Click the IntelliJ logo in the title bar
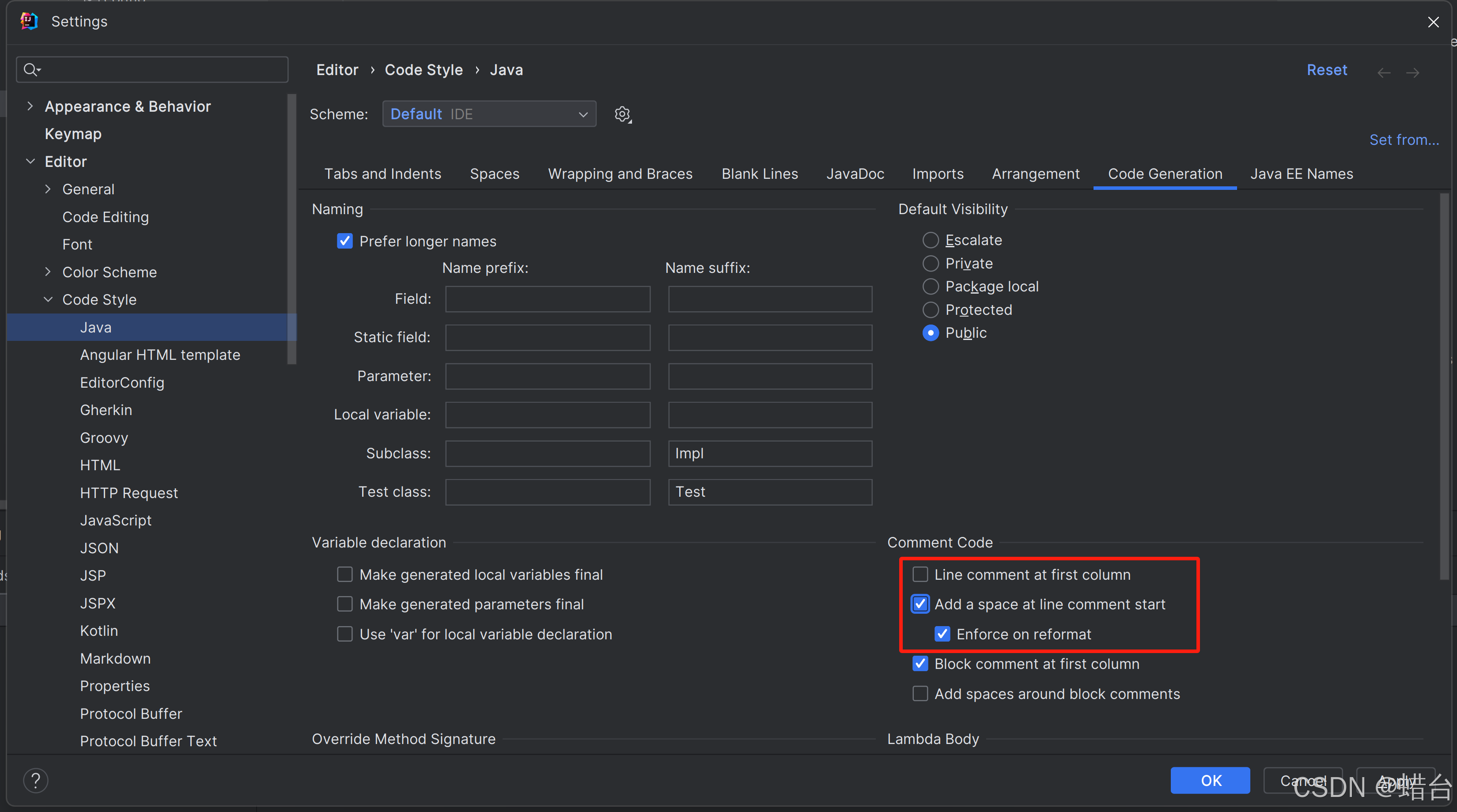 [x=29, y=22]
